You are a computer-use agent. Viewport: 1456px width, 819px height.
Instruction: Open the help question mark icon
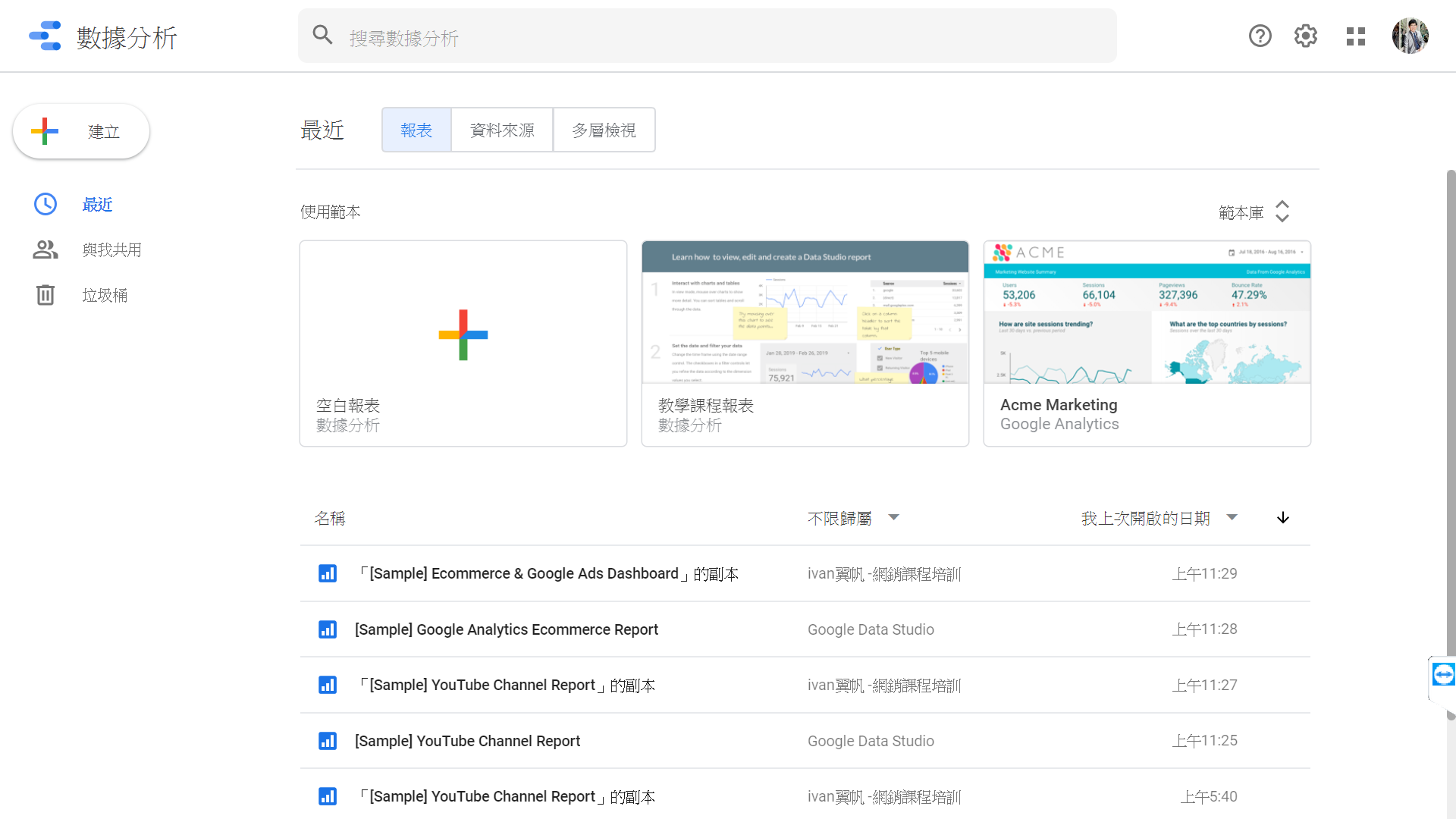click(x=1260, y=36)
